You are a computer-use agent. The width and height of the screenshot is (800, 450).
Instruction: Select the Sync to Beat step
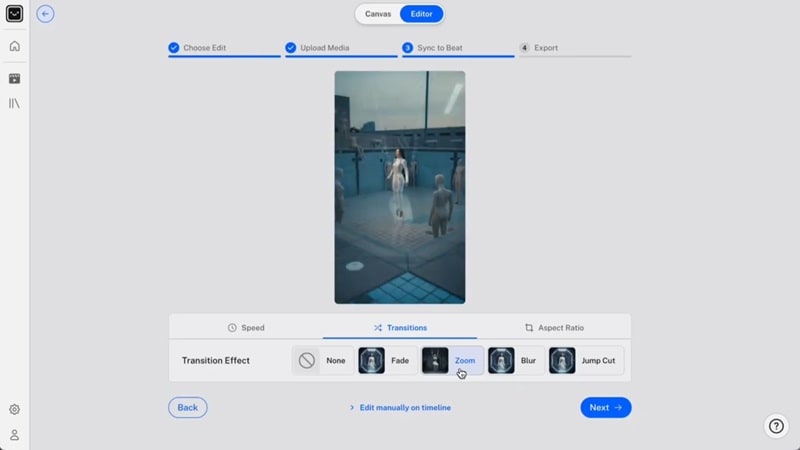tap(458, 48)
